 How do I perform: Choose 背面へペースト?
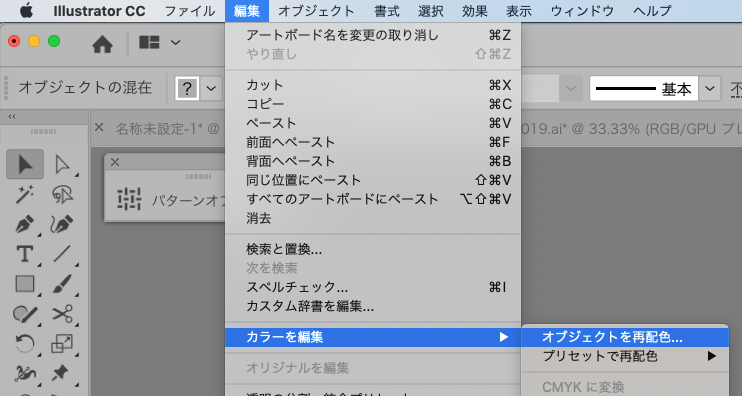pos(373,161)
